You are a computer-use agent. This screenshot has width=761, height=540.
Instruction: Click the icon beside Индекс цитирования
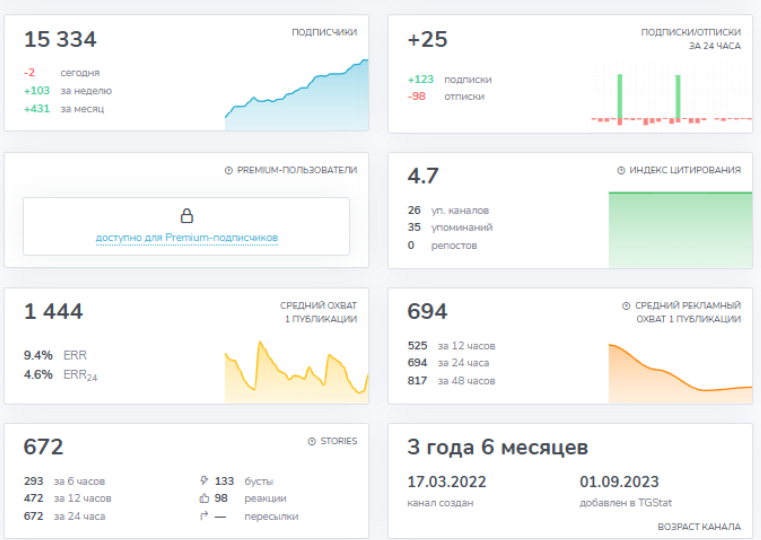click(621, 170)
